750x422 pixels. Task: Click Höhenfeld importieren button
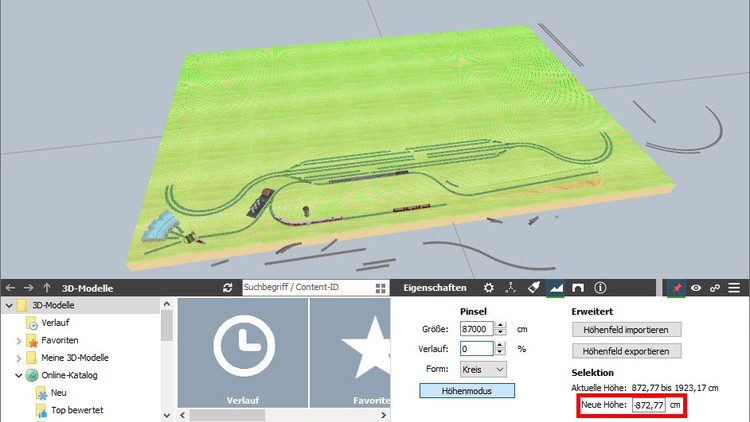pos(626,330)
